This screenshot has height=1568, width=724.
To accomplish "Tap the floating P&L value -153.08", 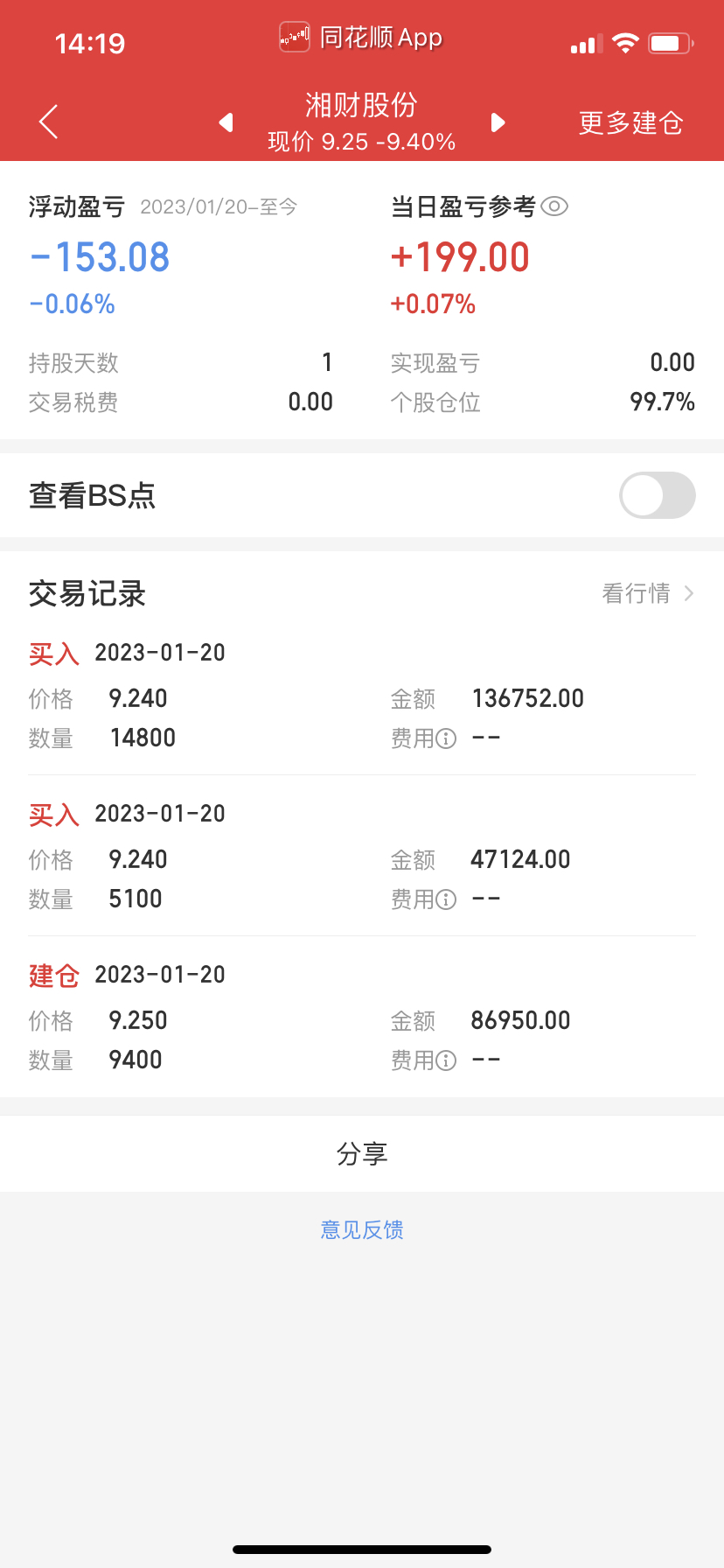I will (x=100, y=257).
